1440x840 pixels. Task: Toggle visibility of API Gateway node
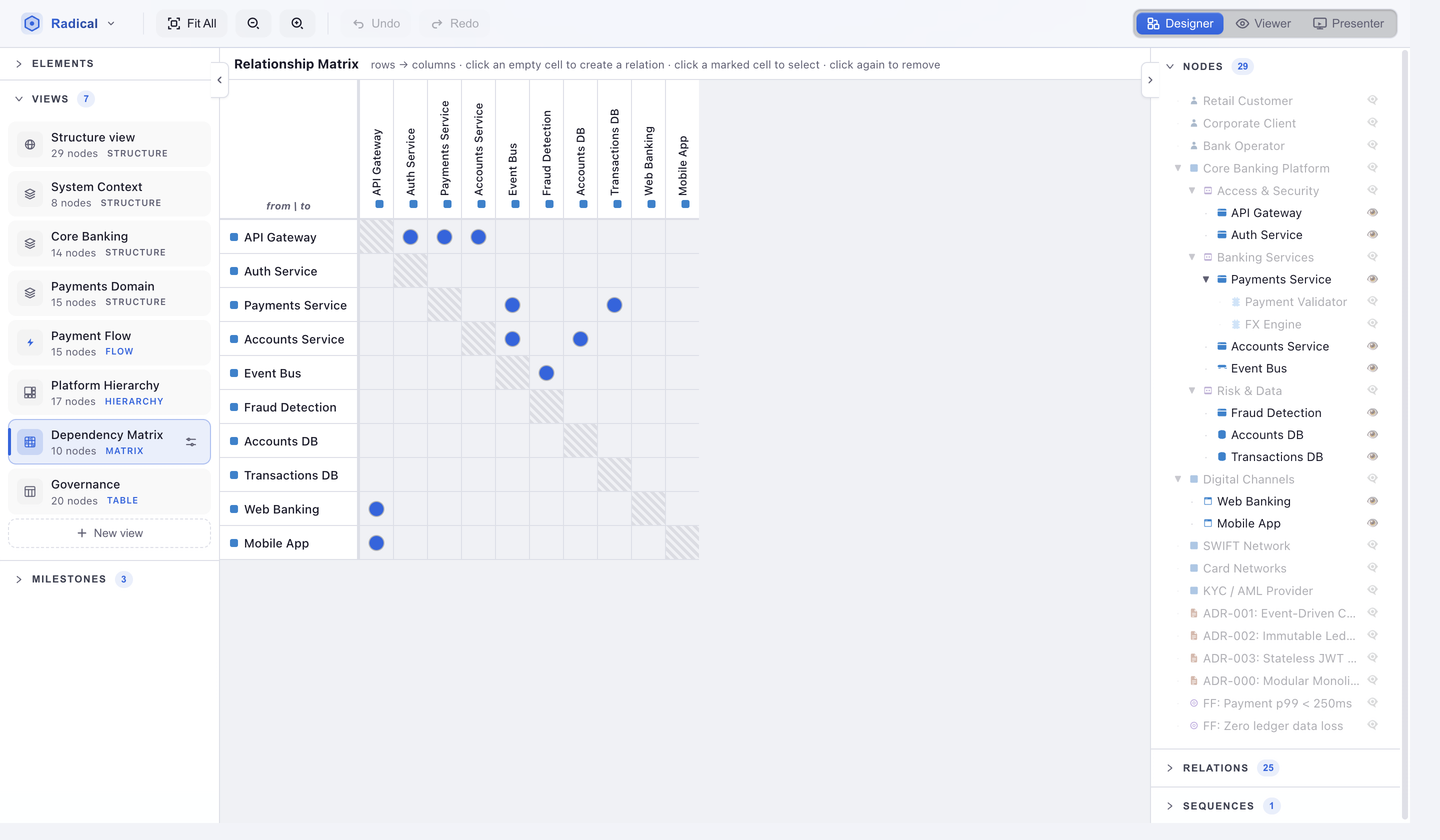[1372, 212]
